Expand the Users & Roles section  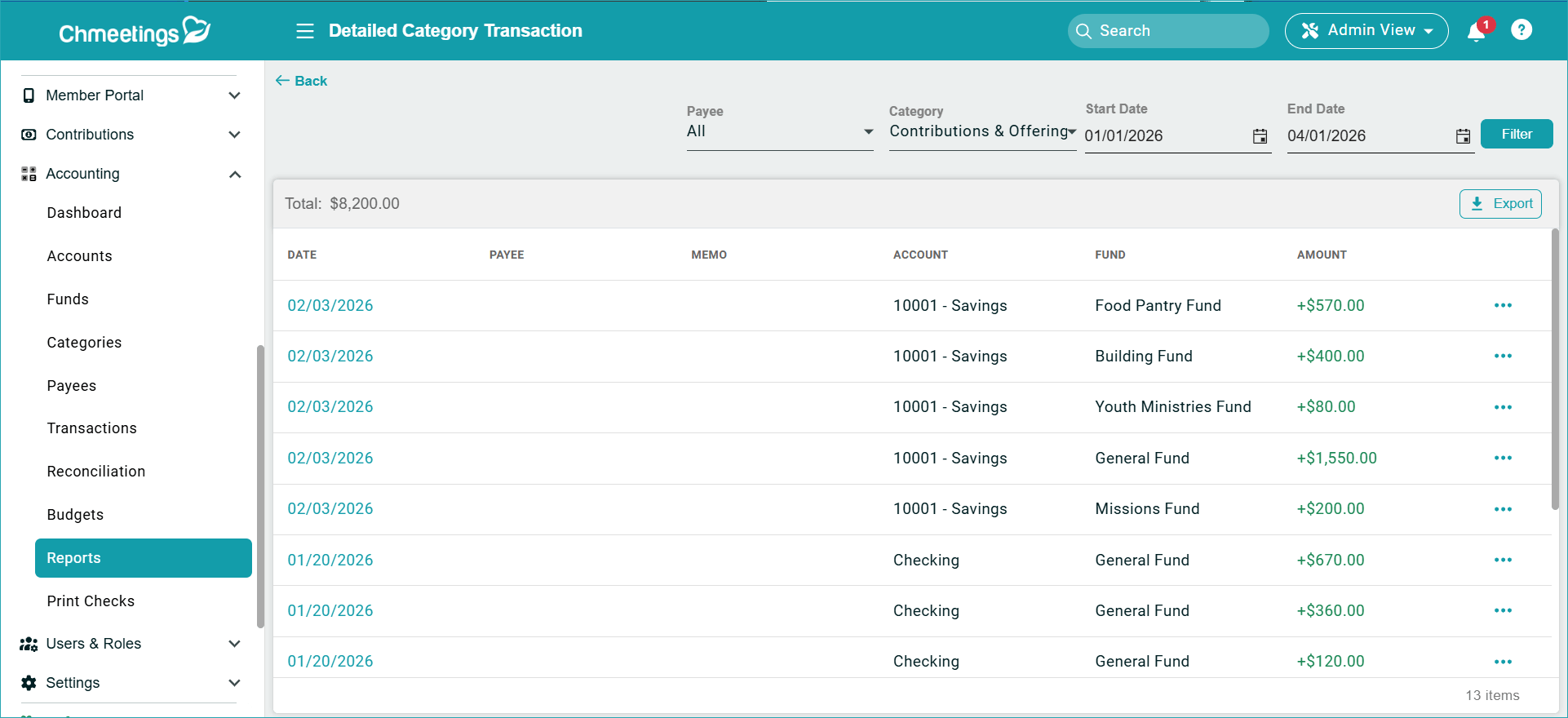coord(235,644)
